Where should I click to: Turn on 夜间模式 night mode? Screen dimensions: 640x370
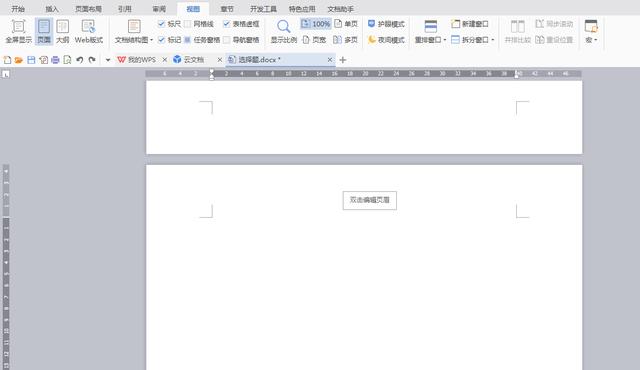point(386,40)
